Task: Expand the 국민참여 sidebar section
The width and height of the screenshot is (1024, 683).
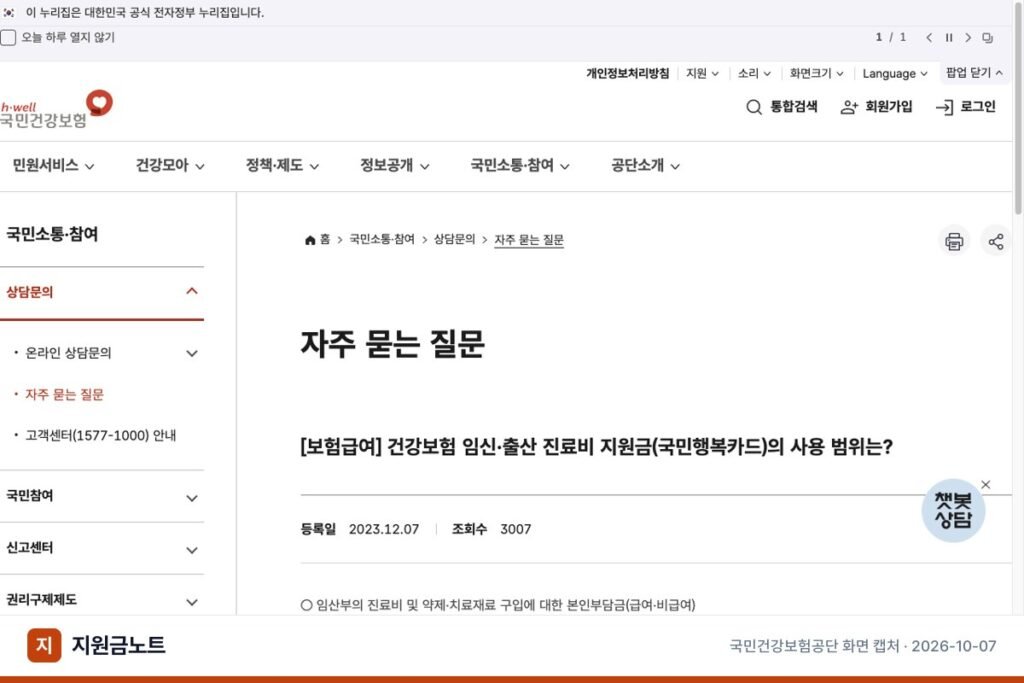Action: 102,496
